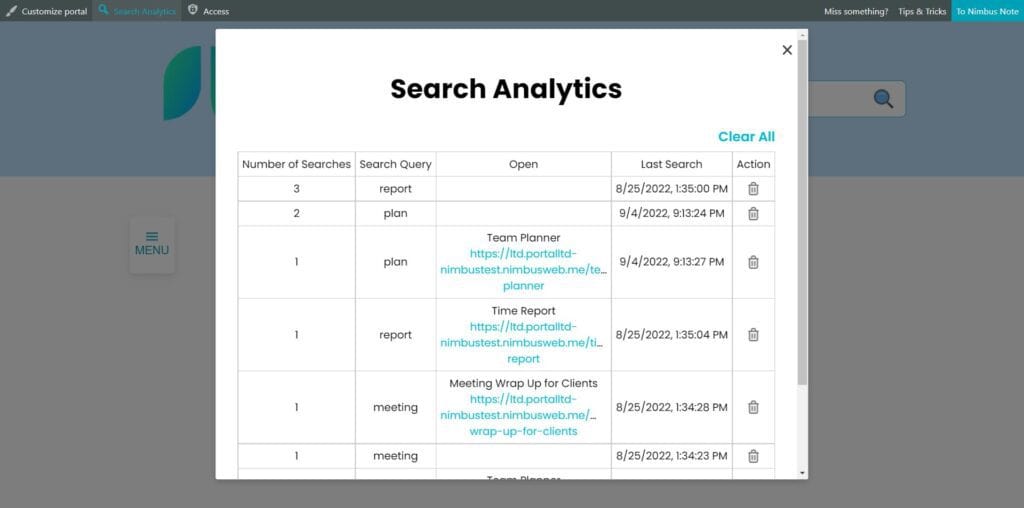Click the magnifier search icon in portal header
Image resolution: width=1024 pixels, height=508 pixels.
pos(883,98)
